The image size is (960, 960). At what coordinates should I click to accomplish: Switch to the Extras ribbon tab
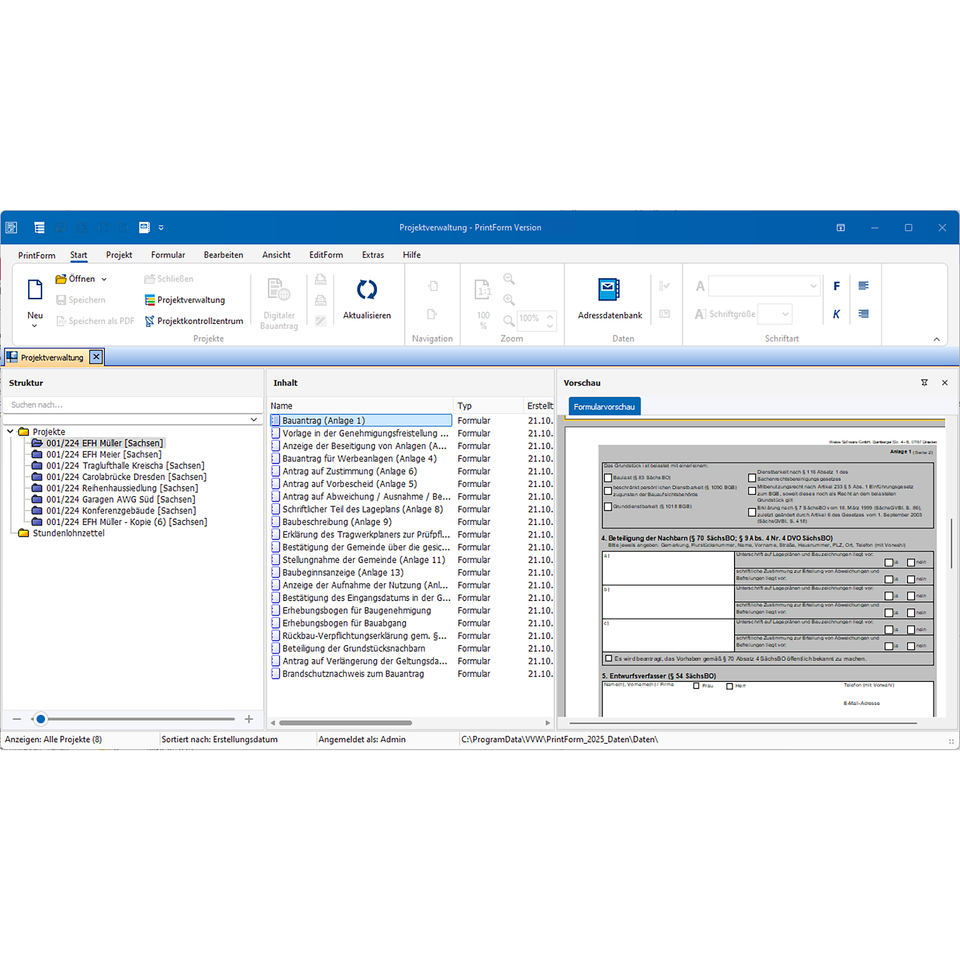point(373,255)
